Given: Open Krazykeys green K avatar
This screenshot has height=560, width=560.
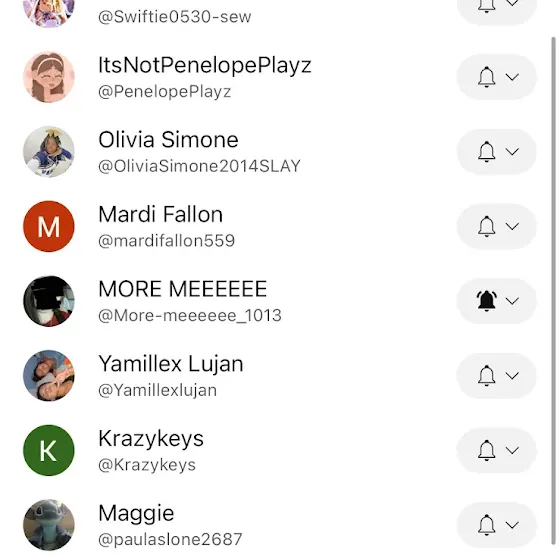Looking at the screenshot, I should (x=49, y=450).
